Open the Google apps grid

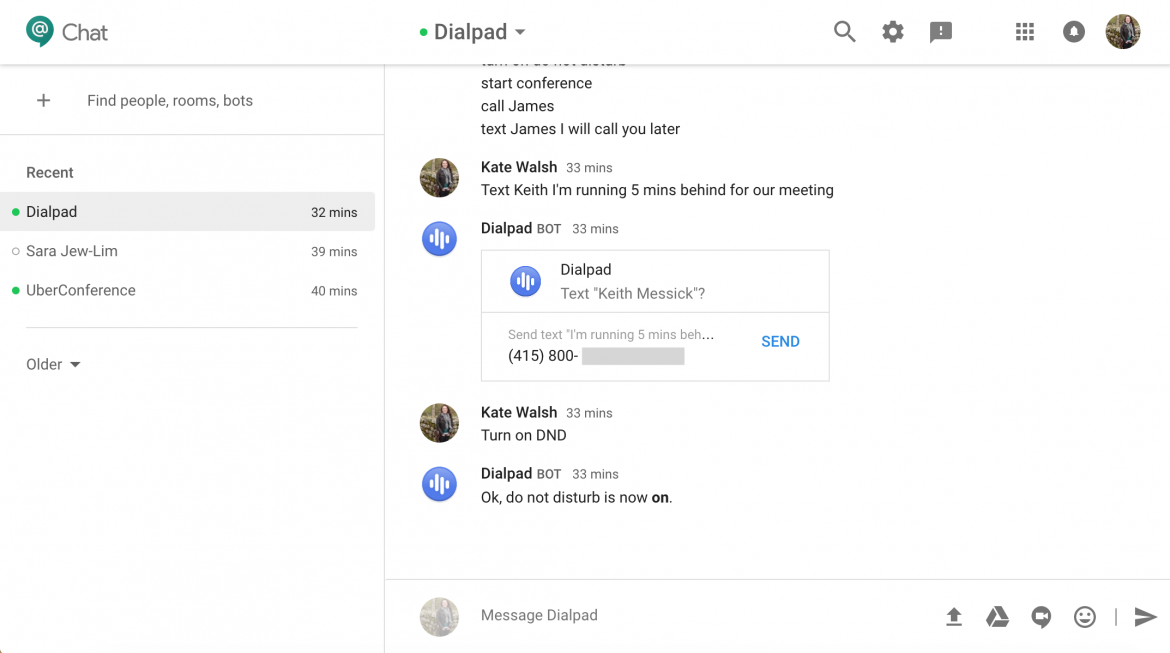[1024, 31]
